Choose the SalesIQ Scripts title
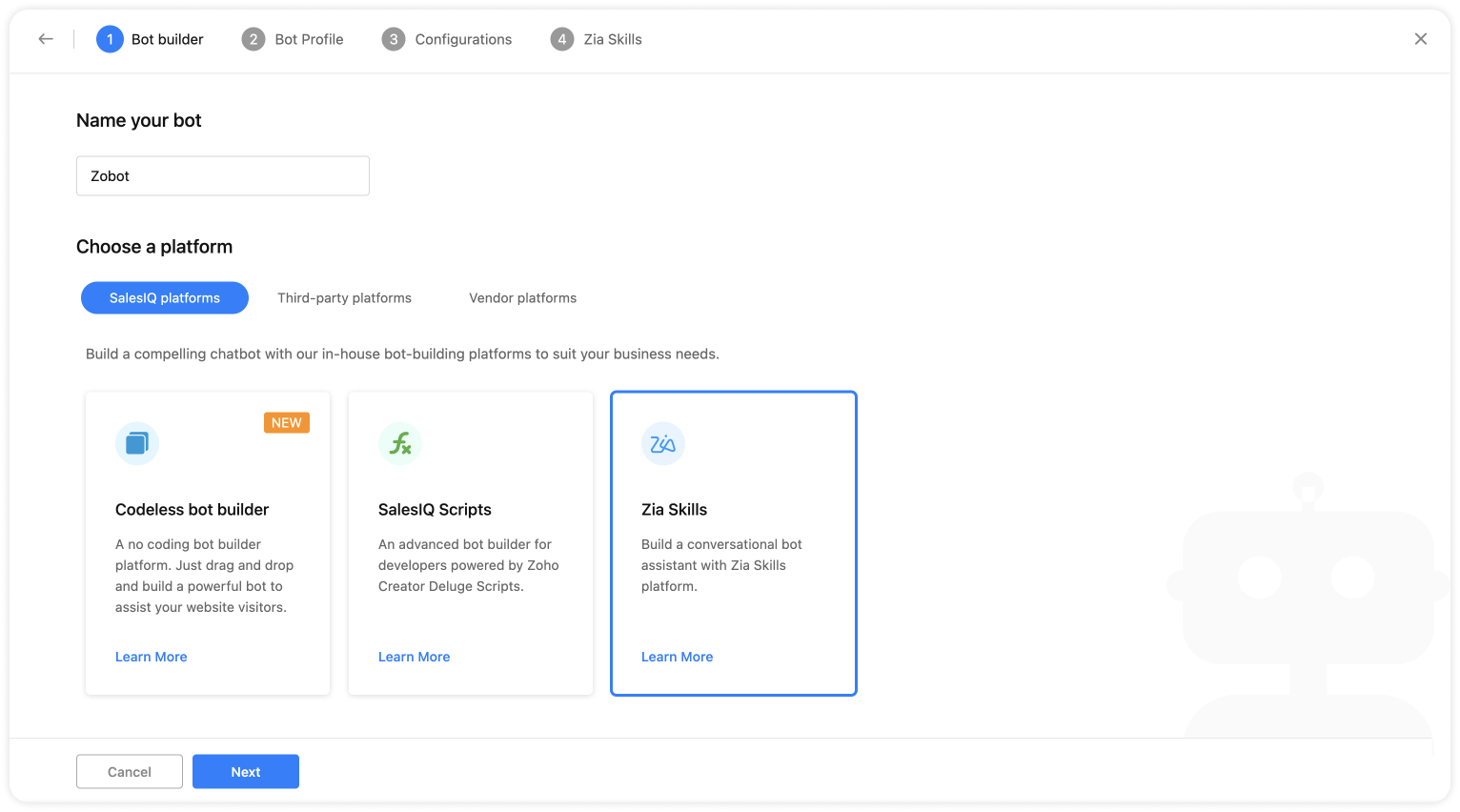Screen dimensions: 1460x812 [435, 510]
